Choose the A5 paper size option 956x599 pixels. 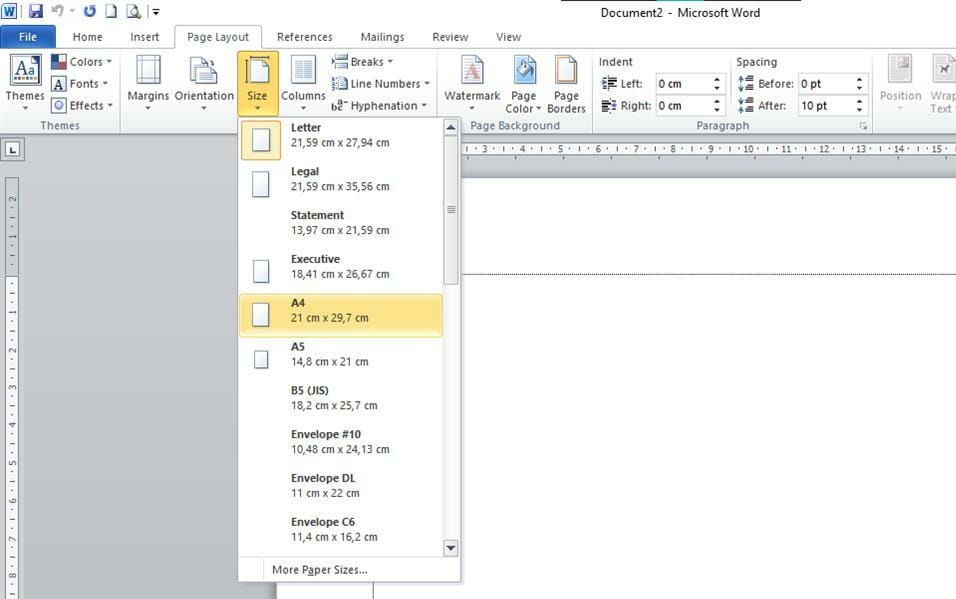coord(340,354)
